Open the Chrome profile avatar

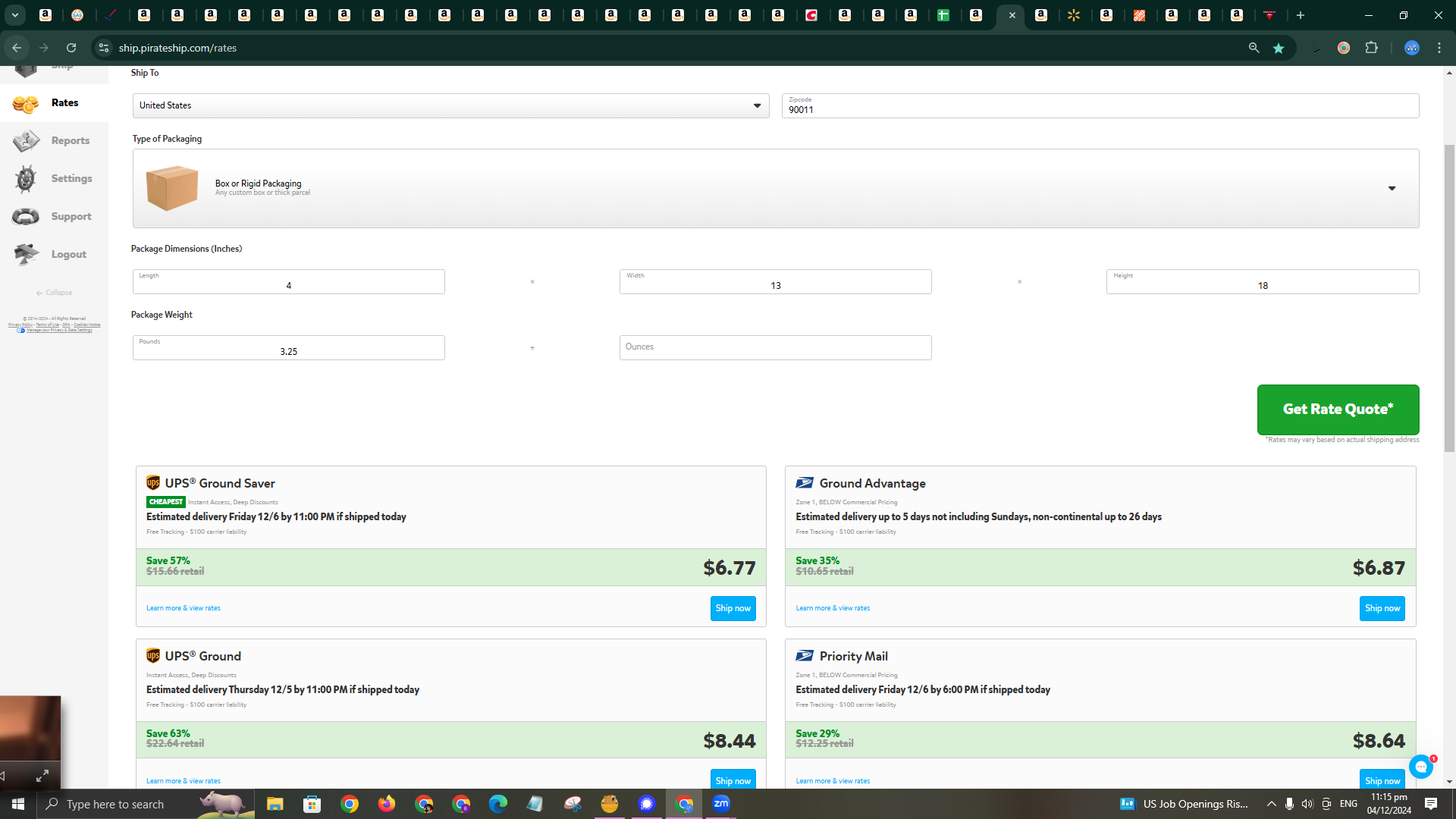tap(1411, 48)
